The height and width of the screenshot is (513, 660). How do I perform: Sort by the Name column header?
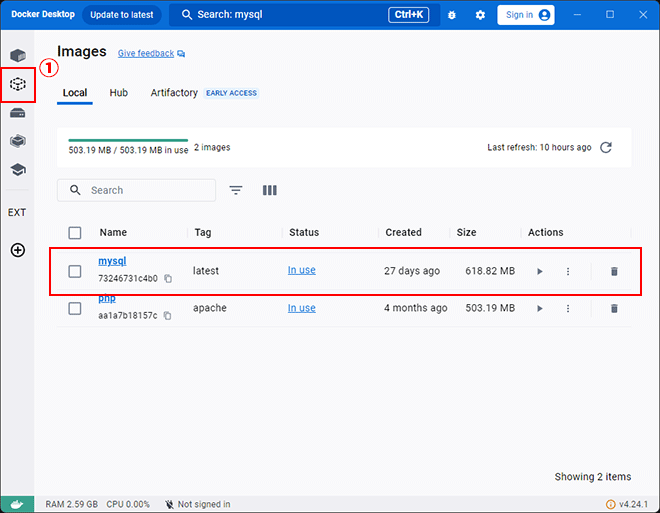(x=113, y=232)
